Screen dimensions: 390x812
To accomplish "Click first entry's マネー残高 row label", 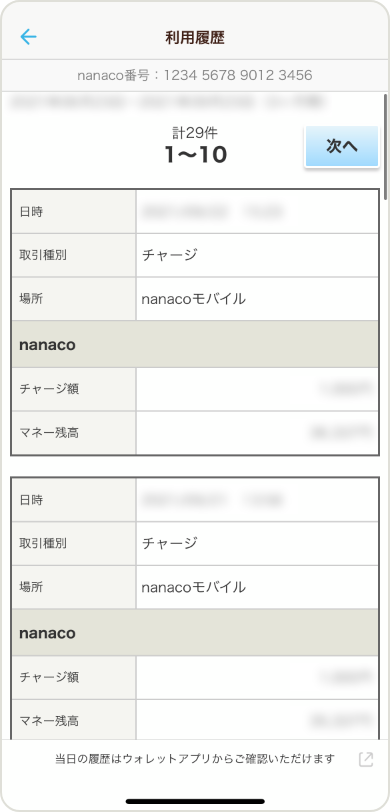I will pyautogui.click(x=49, y=433).
